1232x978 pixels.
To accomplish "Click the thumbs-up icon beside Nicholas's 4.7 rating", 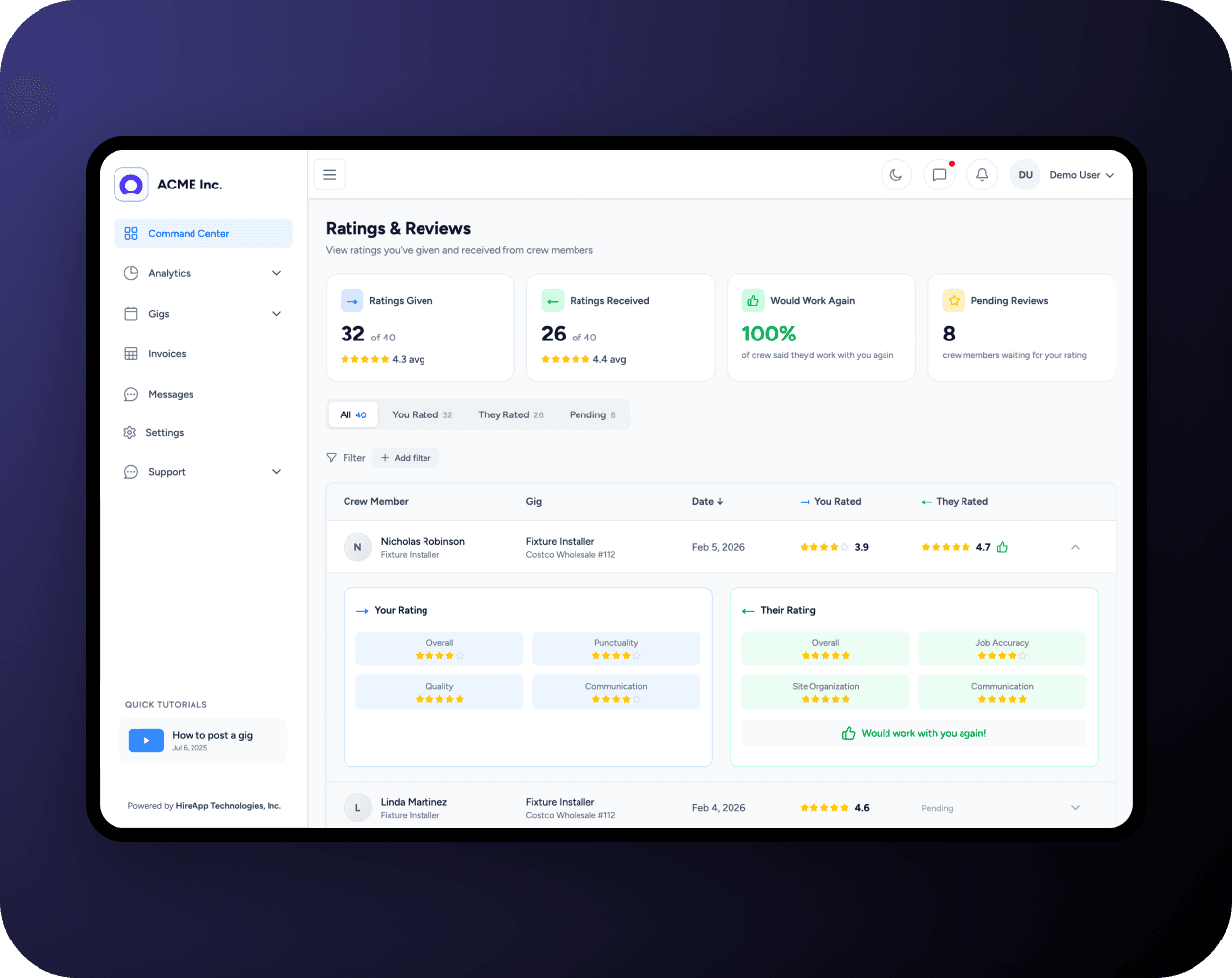I will 1003,546.
